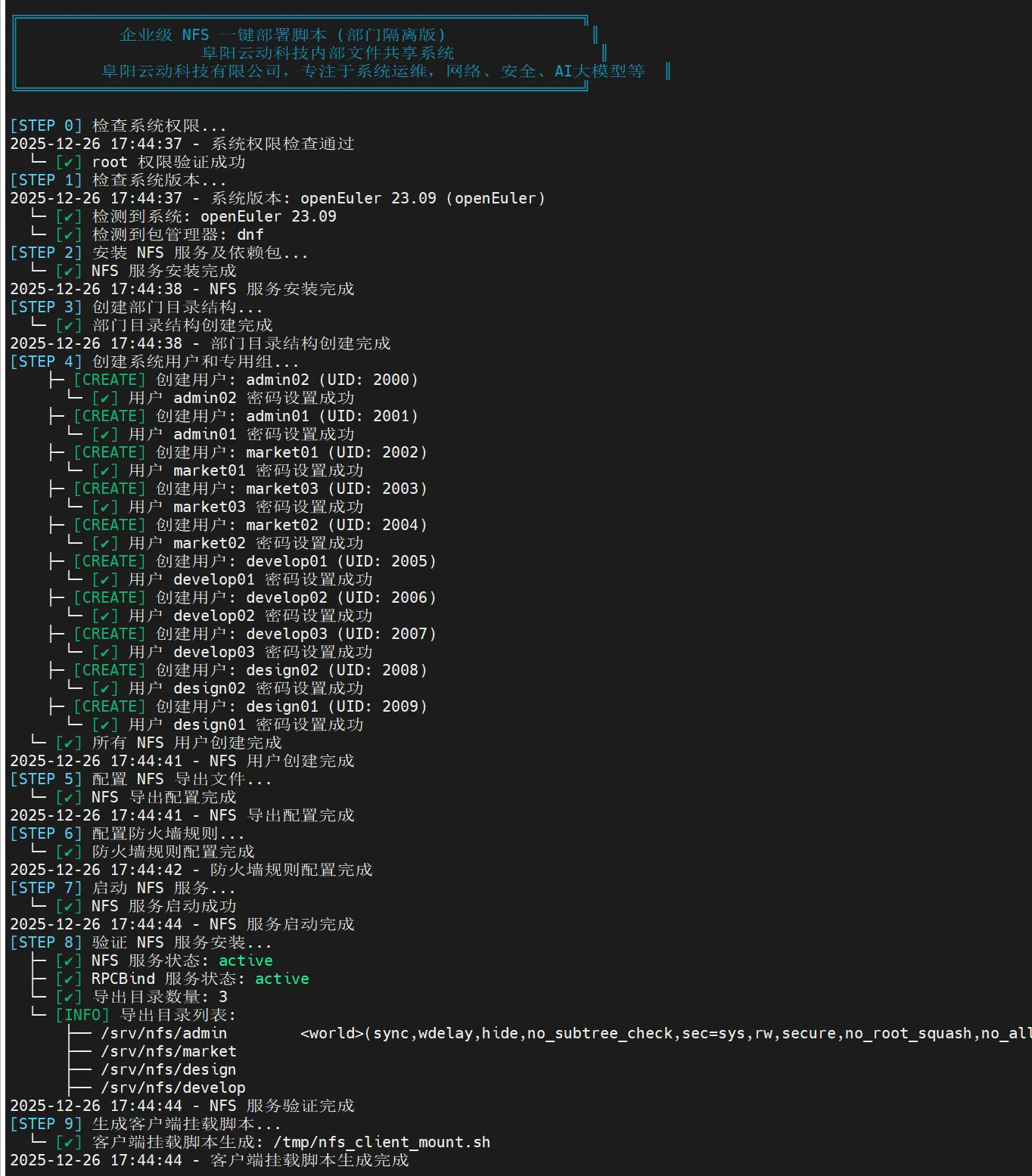The width and height of the screenshot is (1032, 1176).
Task: Select the "[STEP 7] 启动 NFS 服务..." line
Action: click(x=123, y=888)
